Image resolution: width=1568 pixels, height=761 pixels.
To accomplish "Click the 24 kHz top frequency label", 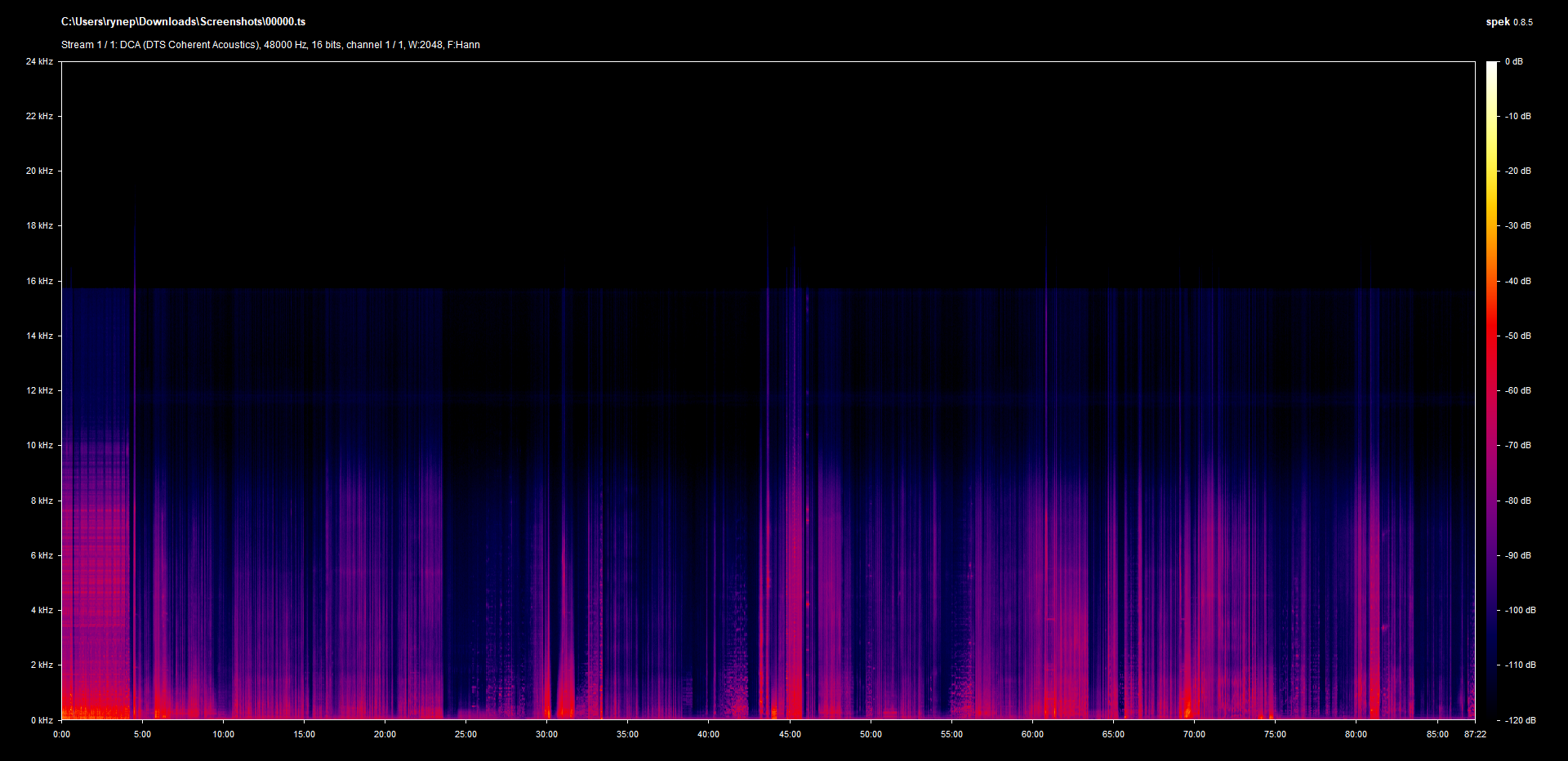I will pos(39,61).
